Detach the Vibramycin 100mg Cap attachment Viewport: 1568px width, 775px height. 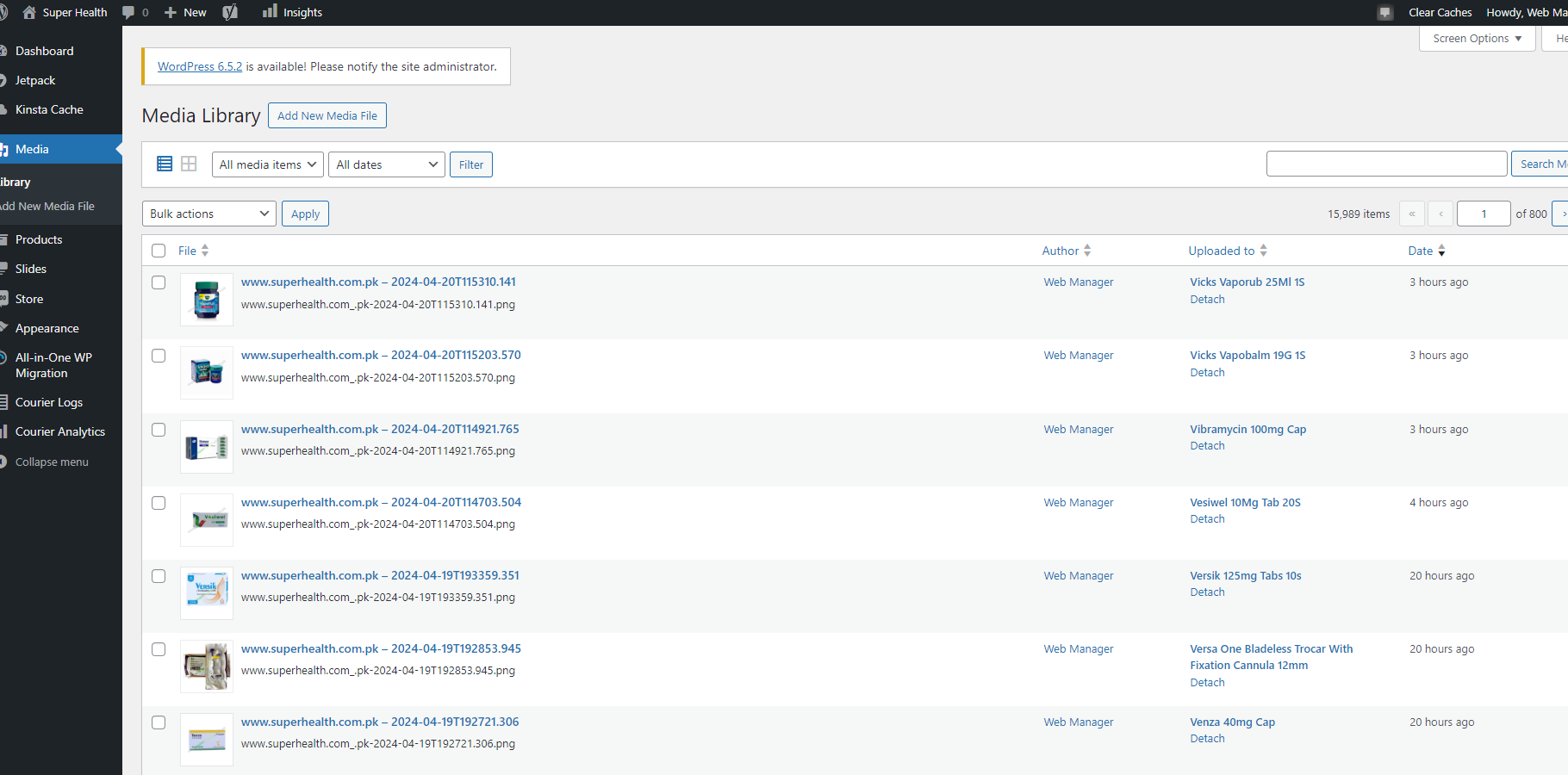pos(1206,445)
